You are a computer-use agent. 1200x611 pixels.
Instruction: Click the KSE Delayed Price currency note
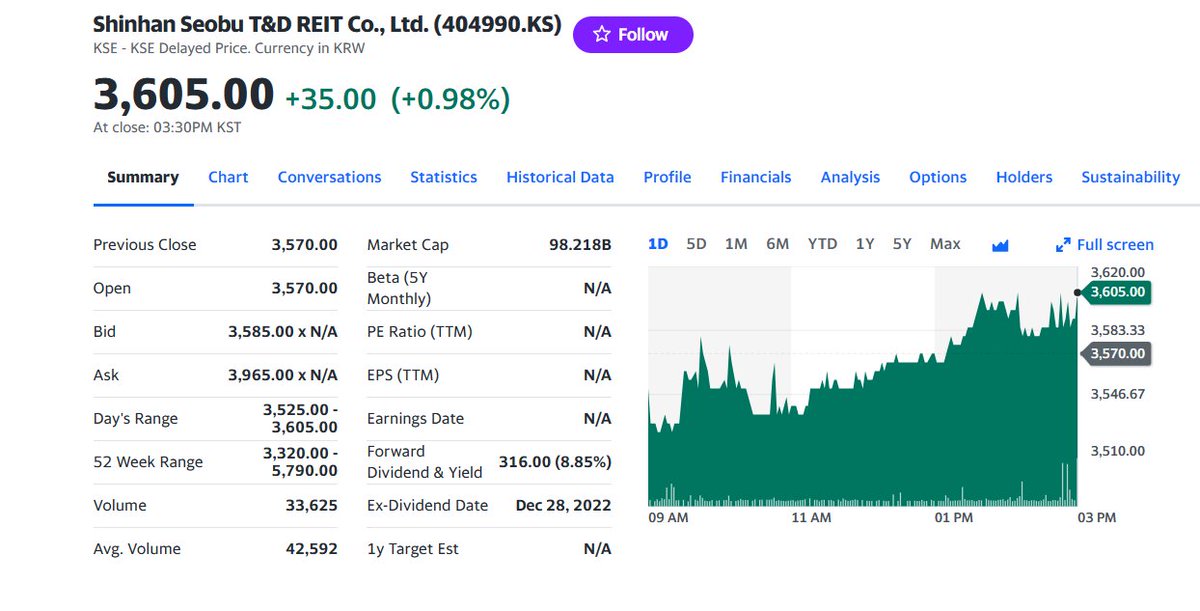tap(229, 48)
